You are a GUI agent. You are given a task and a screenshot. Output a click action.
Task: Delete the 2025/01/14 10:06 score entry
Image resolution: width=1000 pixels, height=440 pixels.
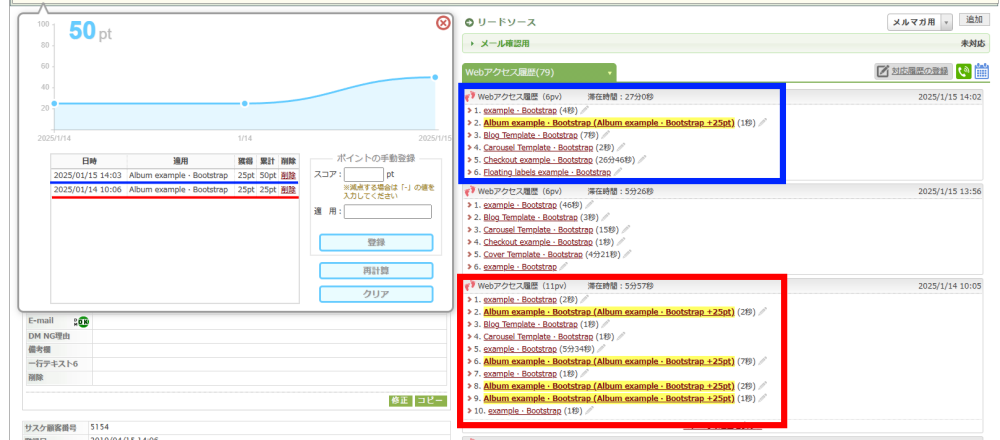pos(288,189)
